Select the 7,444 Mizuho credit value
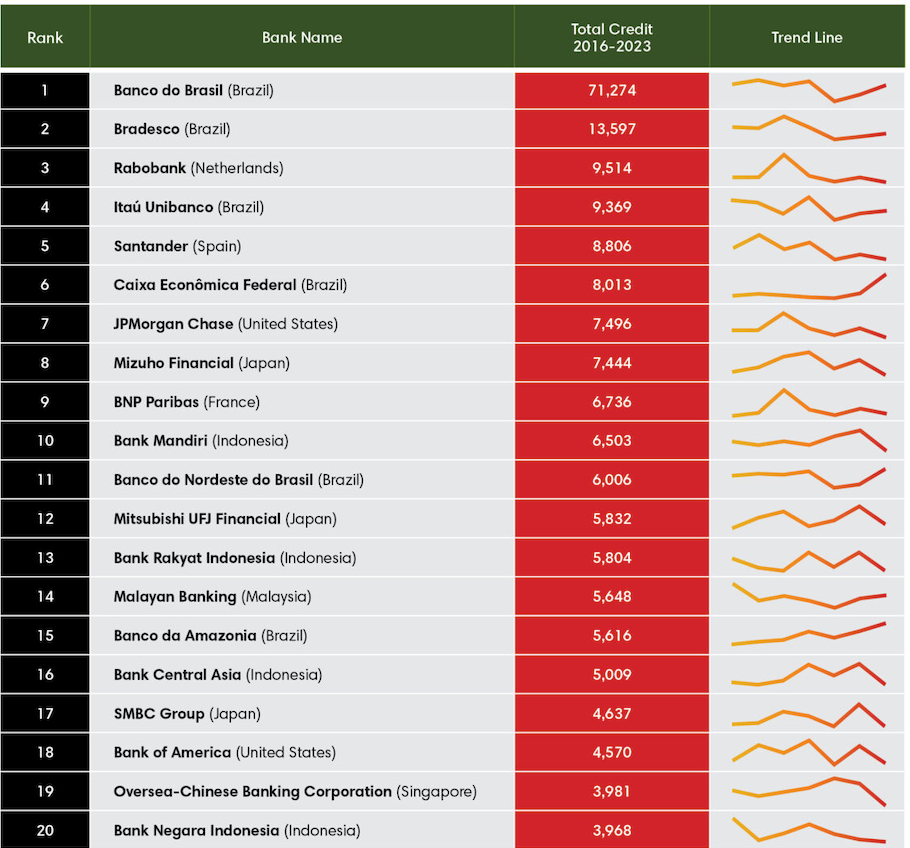This screenshot has height=848, width=910. pyautogui.click(x=612, y=363)
